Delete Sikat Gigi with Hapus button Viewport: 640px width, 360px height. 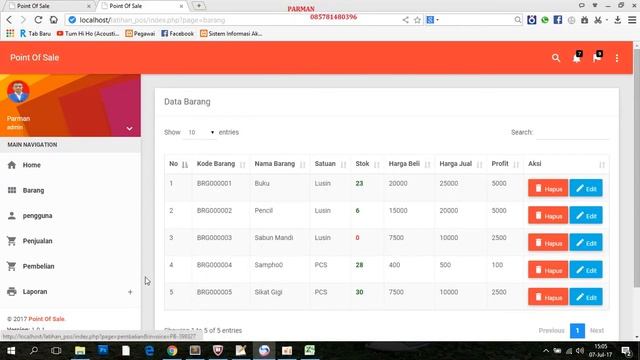(548, 297)
